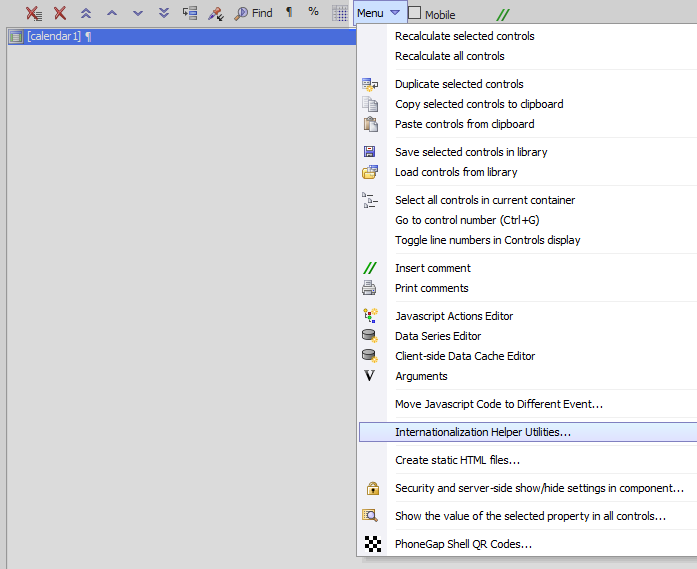Viewport: 697px width, 569px height.
Task: Click the grid layout toolbar icon
Action: pyautogui.click(x=340, y=13)
